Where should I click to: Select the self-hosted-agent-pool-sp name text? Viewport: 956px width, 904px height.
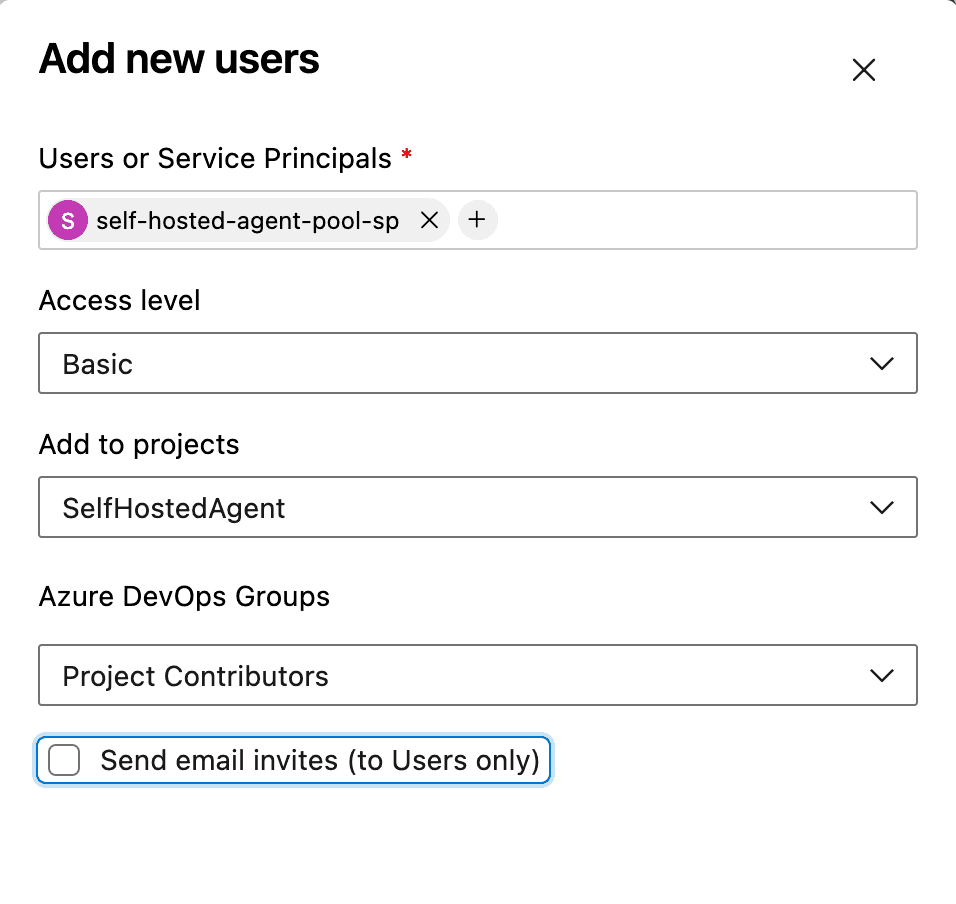(247, 221)
